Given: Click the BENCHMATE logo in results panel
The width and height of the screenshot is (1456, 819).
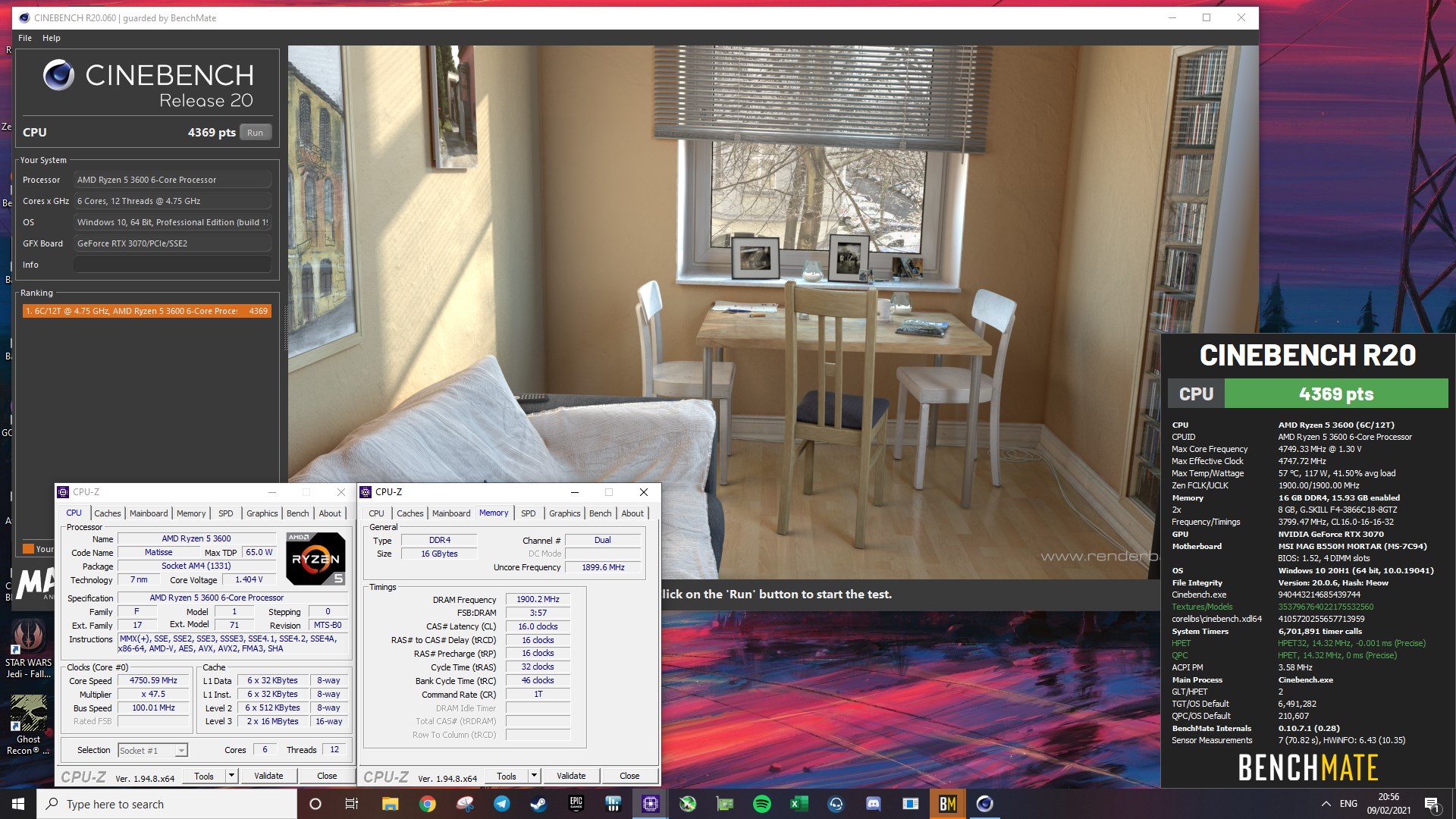Looking at the screenshot, I should [1308, 767].
